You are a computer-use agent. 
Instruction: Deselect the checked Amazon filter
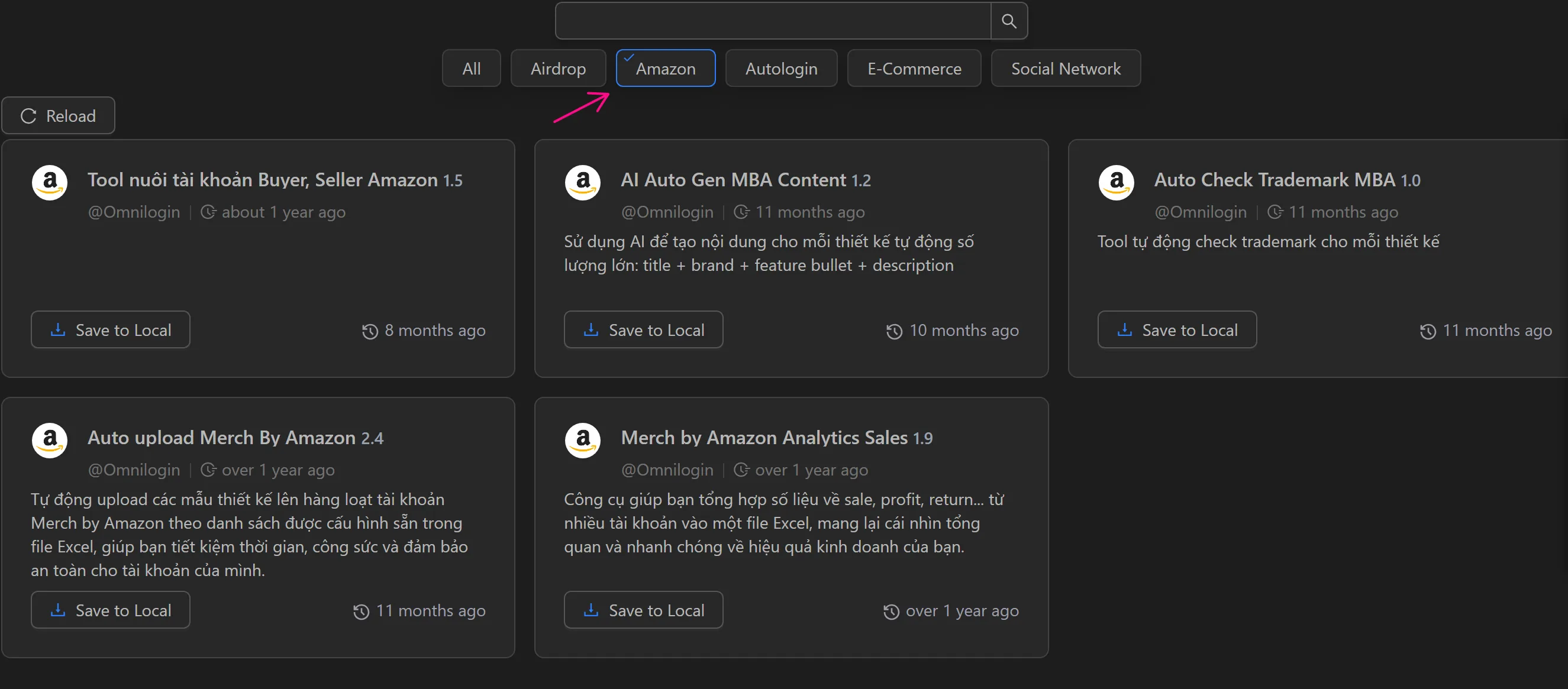tap(665, 67)
